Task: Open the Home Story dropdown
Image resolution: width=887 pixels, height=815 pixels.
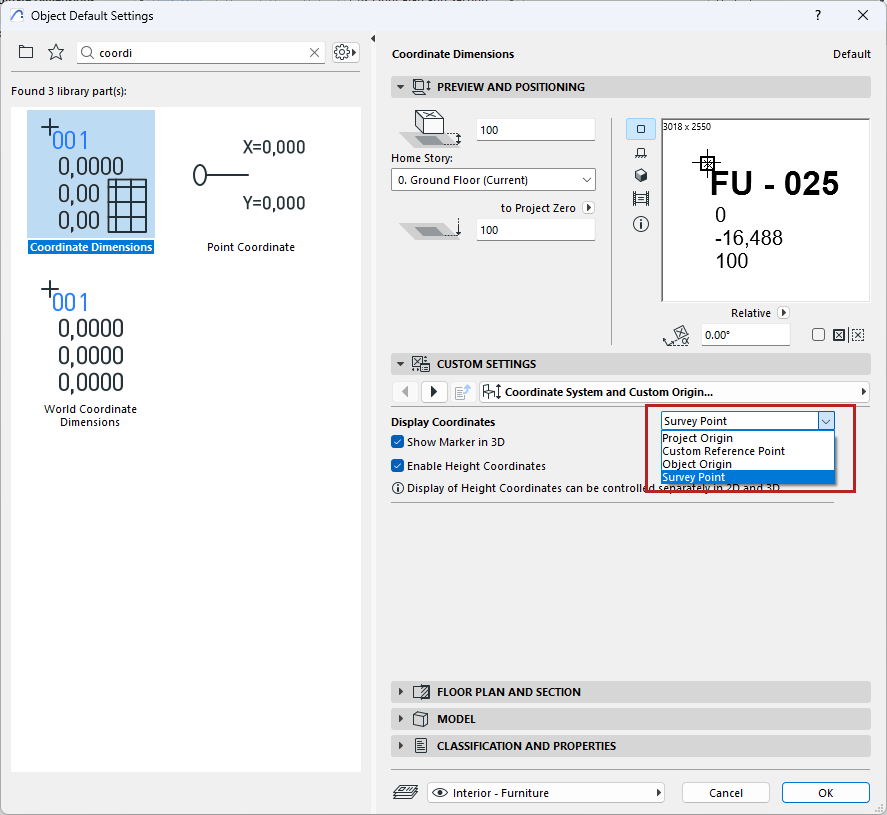Action: [493, 180]
